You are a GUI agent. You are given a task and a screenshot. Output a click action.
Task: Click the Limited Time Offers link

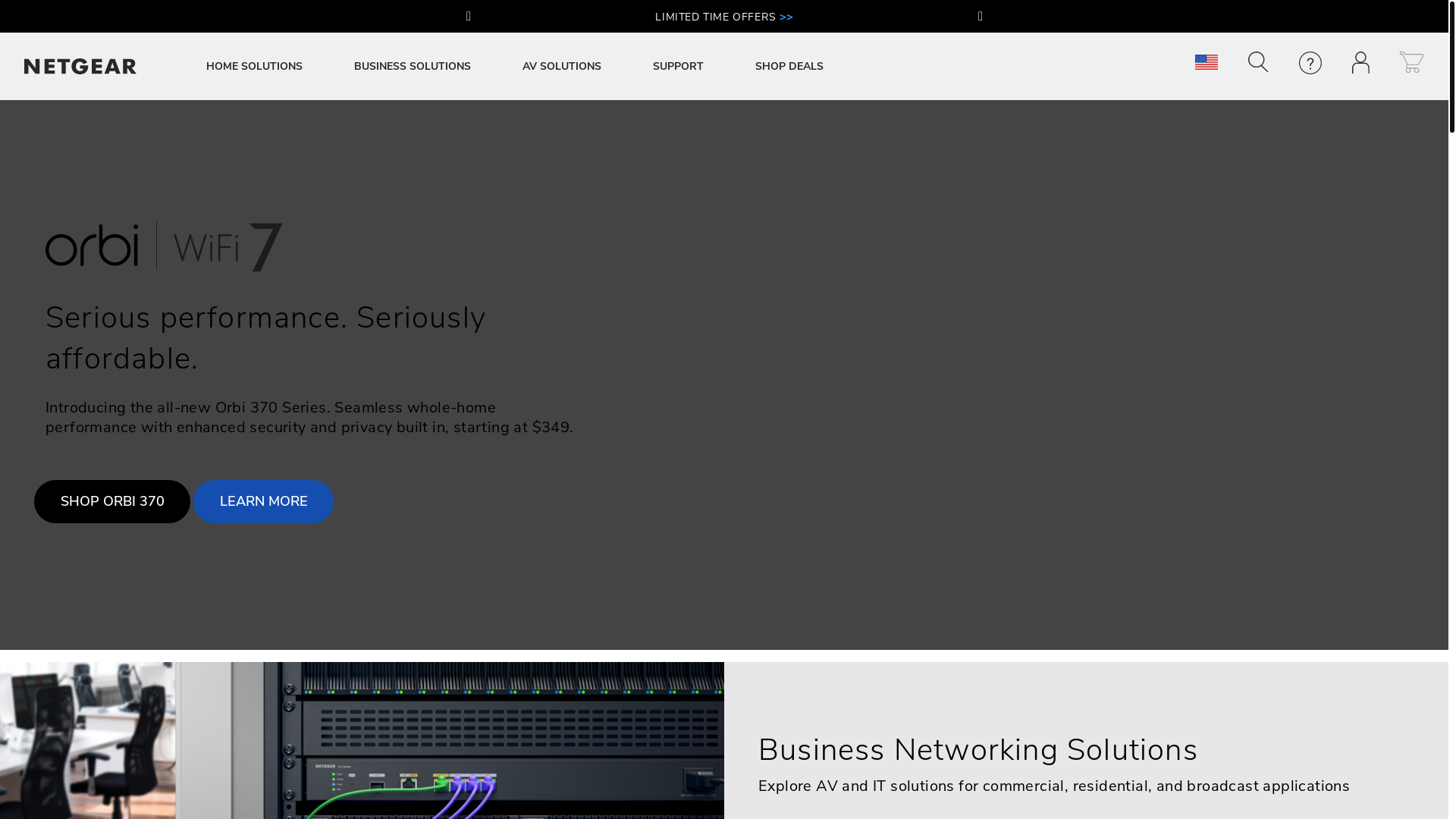pyautogui.click(x=724, y=17)
